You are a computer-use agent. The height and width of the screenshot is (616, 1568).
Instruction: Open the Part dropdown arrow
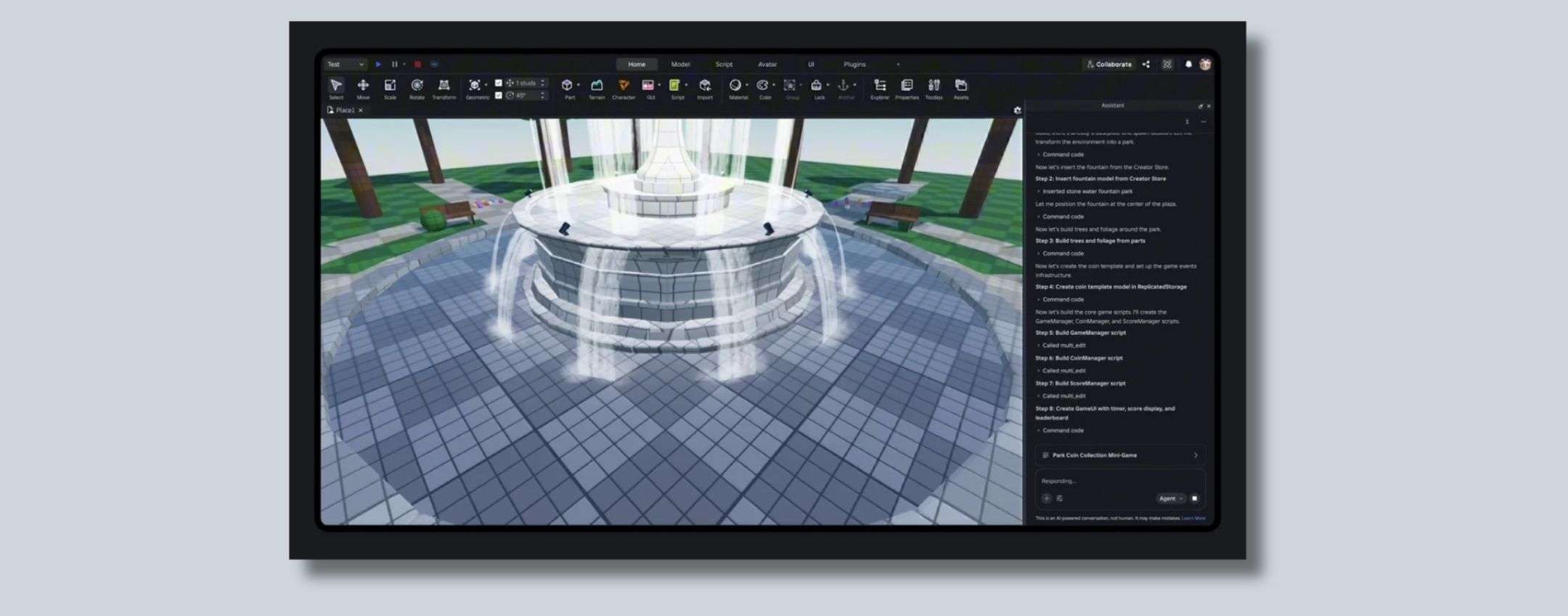579,85
